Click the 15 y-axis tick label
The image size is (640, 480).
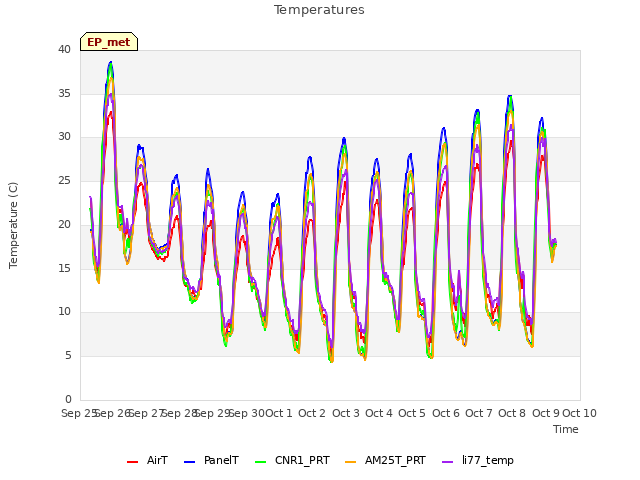tap(64, 268)
